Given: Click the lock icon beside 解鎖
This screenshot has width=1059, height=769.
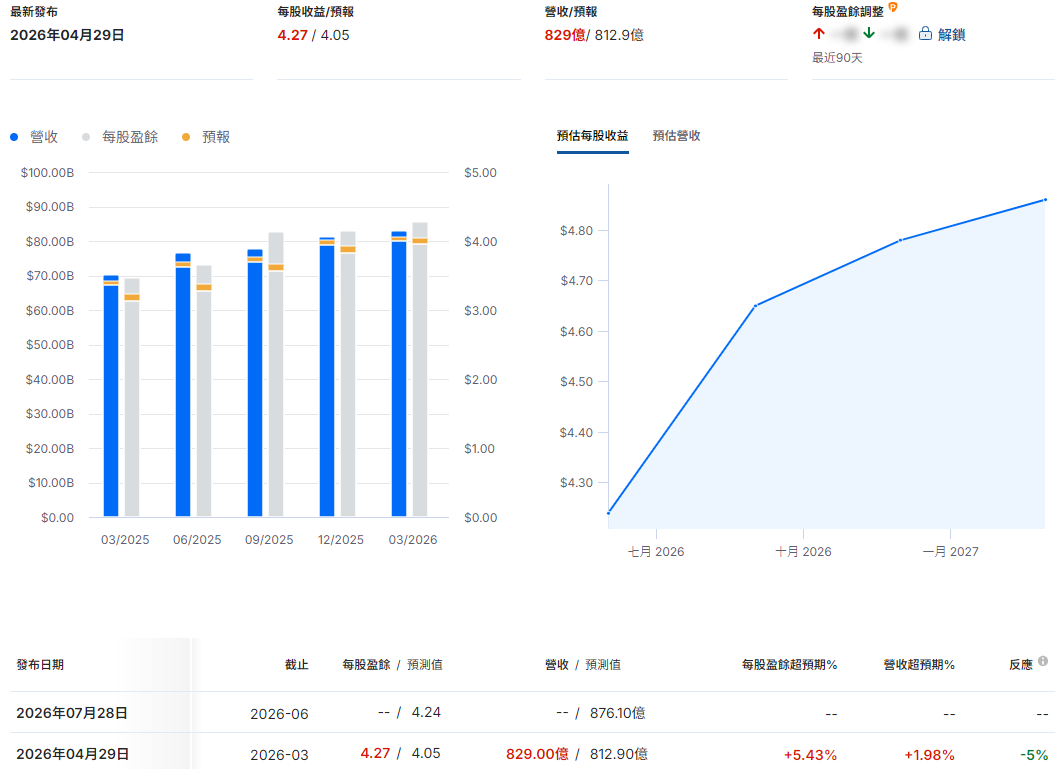Looking at the screenshot, I should pyautogui.click(x=925, y=34).
